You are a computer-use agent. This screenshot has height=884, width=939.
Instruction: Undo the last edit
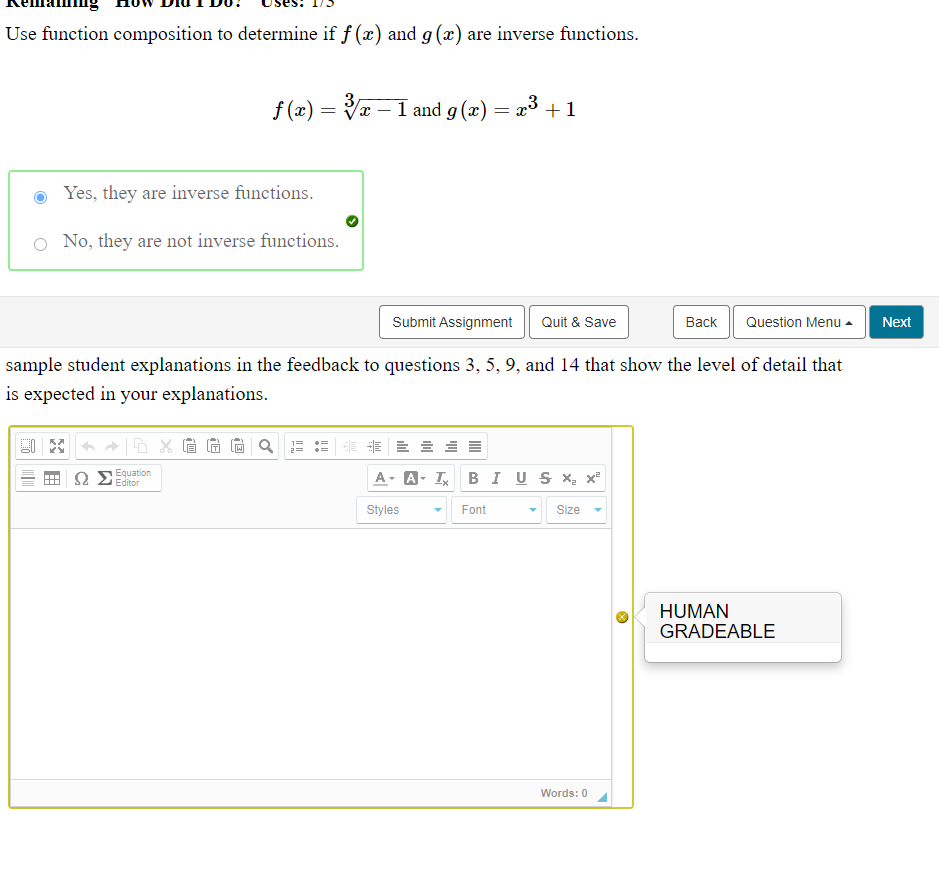[x=88, y=446]
